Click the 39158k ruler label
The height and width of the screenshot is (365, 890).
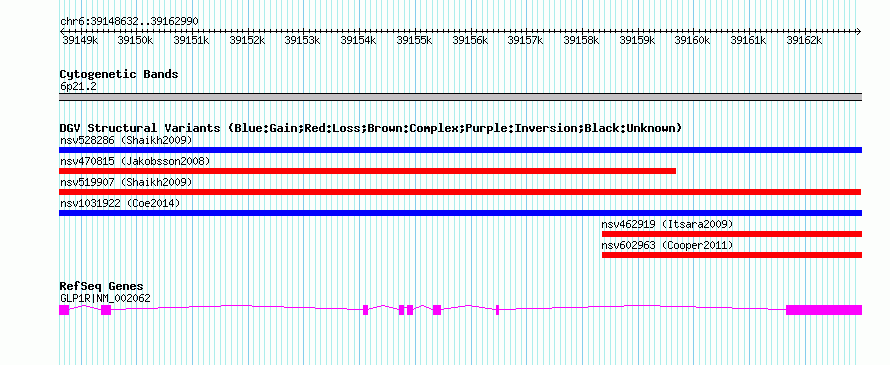582,41
